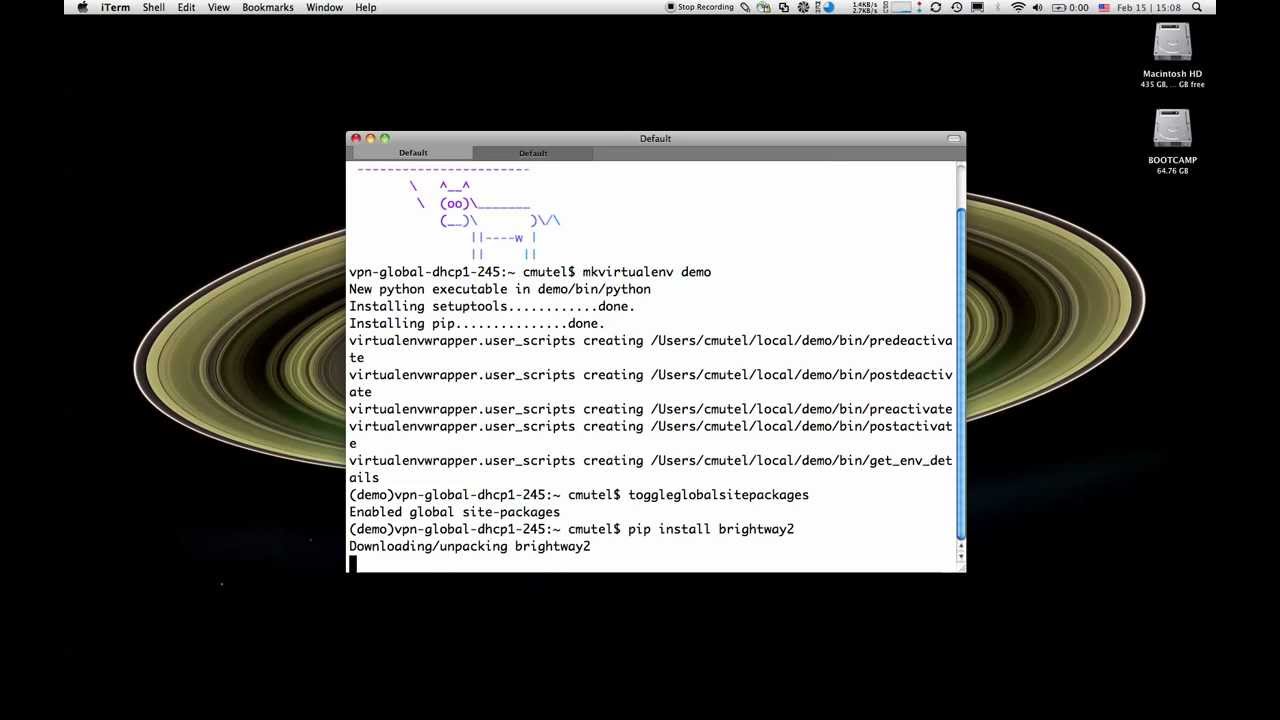Switch to the second Default tab
The height and width of the screenshot is (720, 1280).
pos(533,153)
